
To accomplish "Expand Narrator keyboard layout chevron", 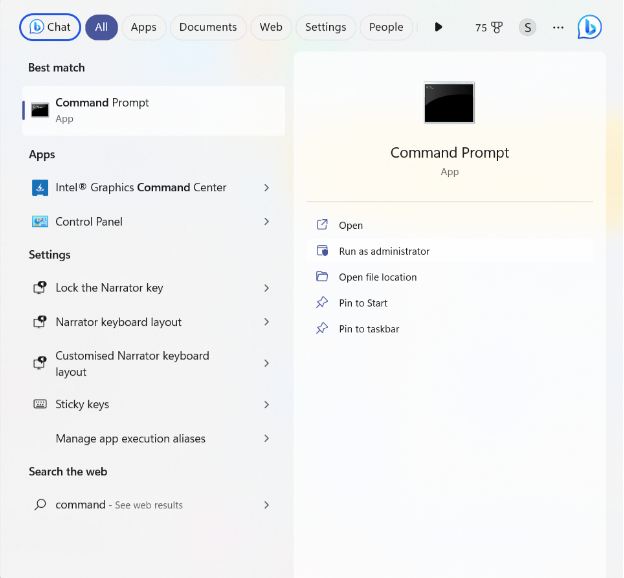I will pos(266,322).
